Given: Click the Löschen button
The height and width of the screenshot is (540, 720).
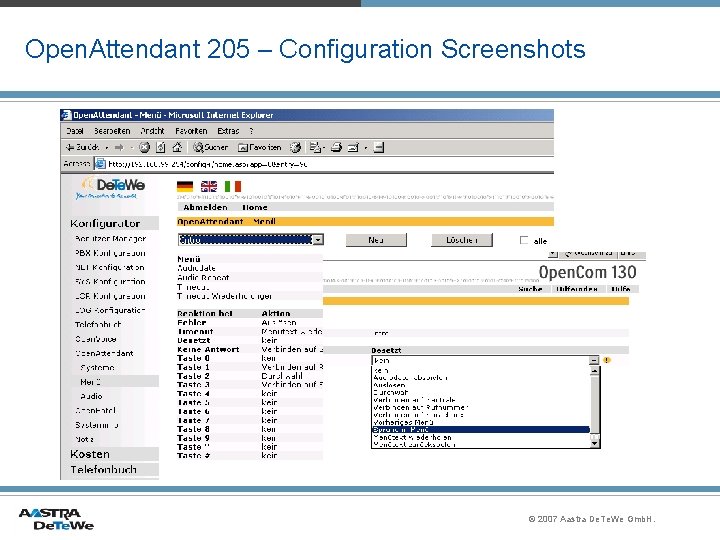Looking at the screenshot, I should click(461, 240).
